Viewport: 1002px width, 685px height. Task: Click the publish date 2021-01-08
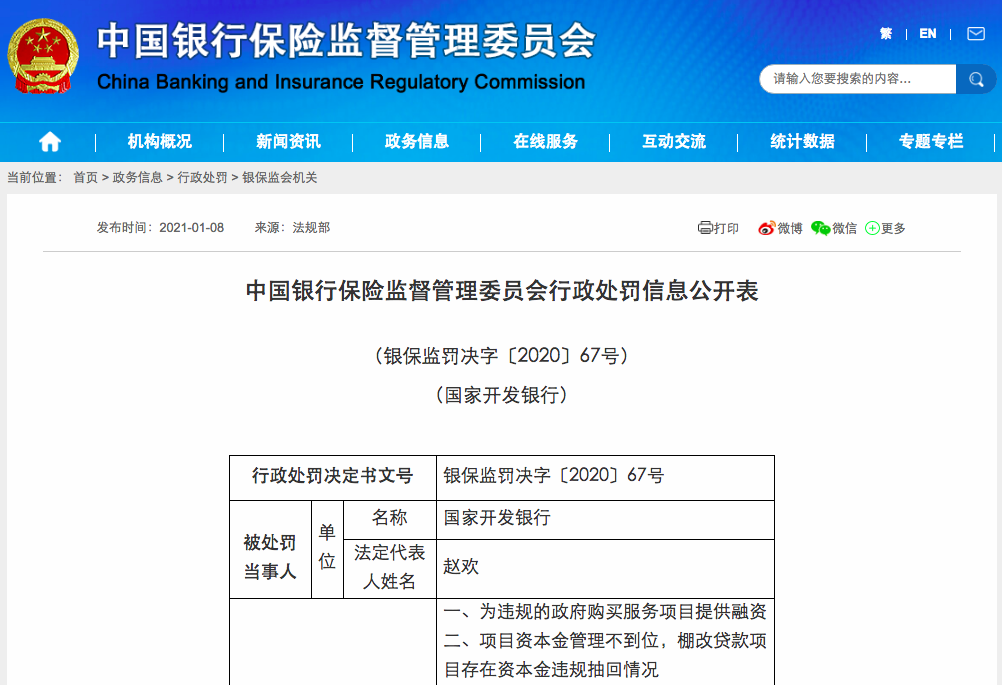192,227
